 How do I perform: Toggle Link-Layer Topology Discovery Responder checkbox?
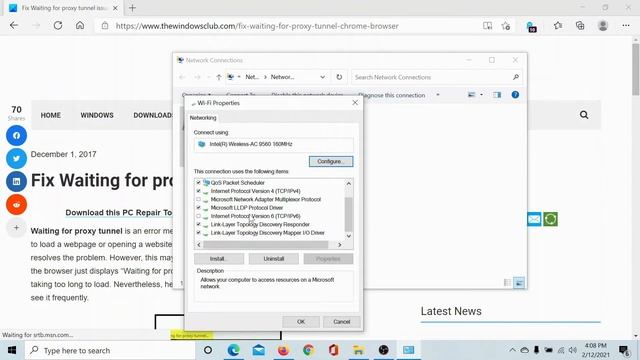(198, 224)
